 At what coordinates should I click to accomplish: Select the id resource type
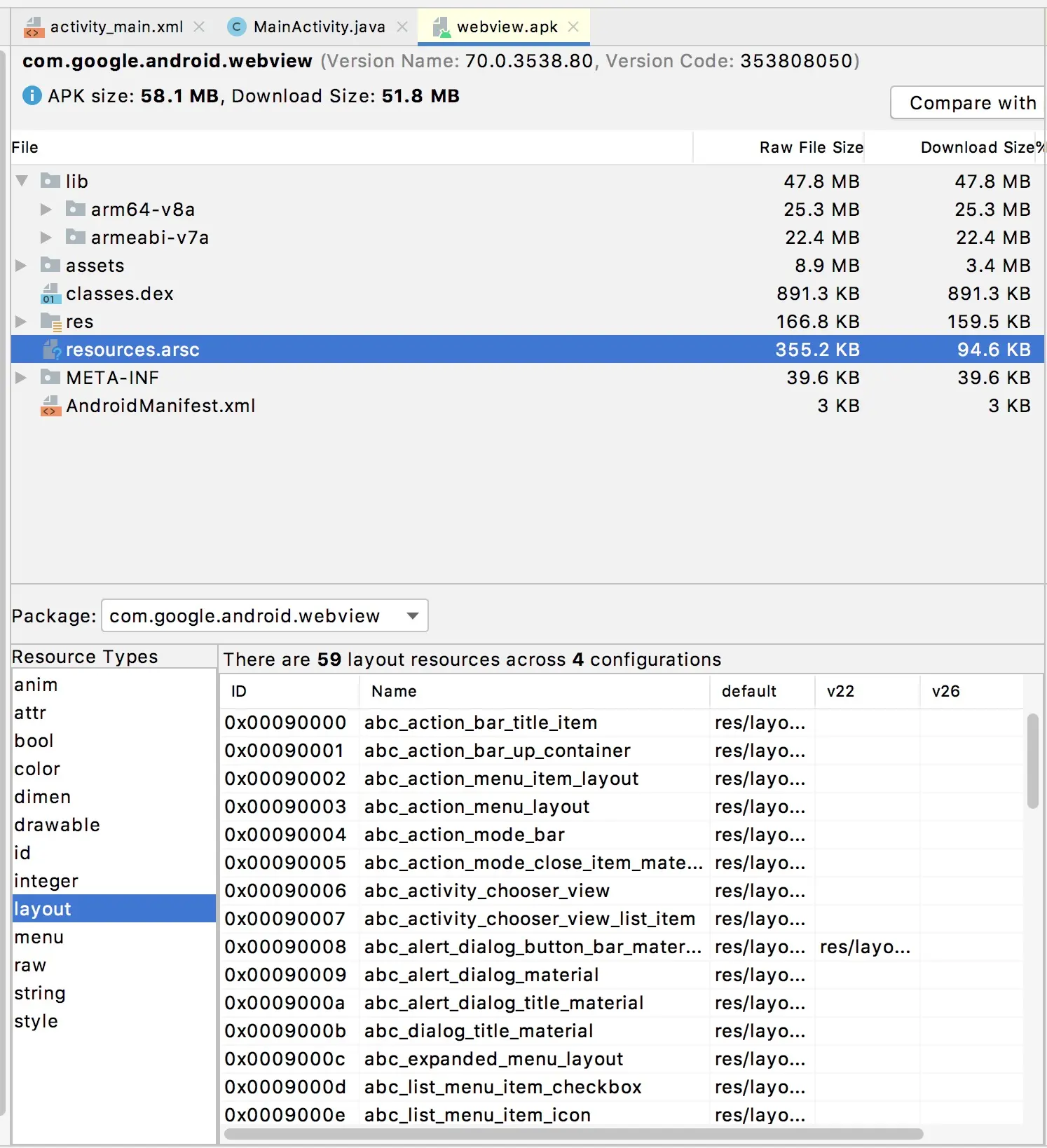114,853
